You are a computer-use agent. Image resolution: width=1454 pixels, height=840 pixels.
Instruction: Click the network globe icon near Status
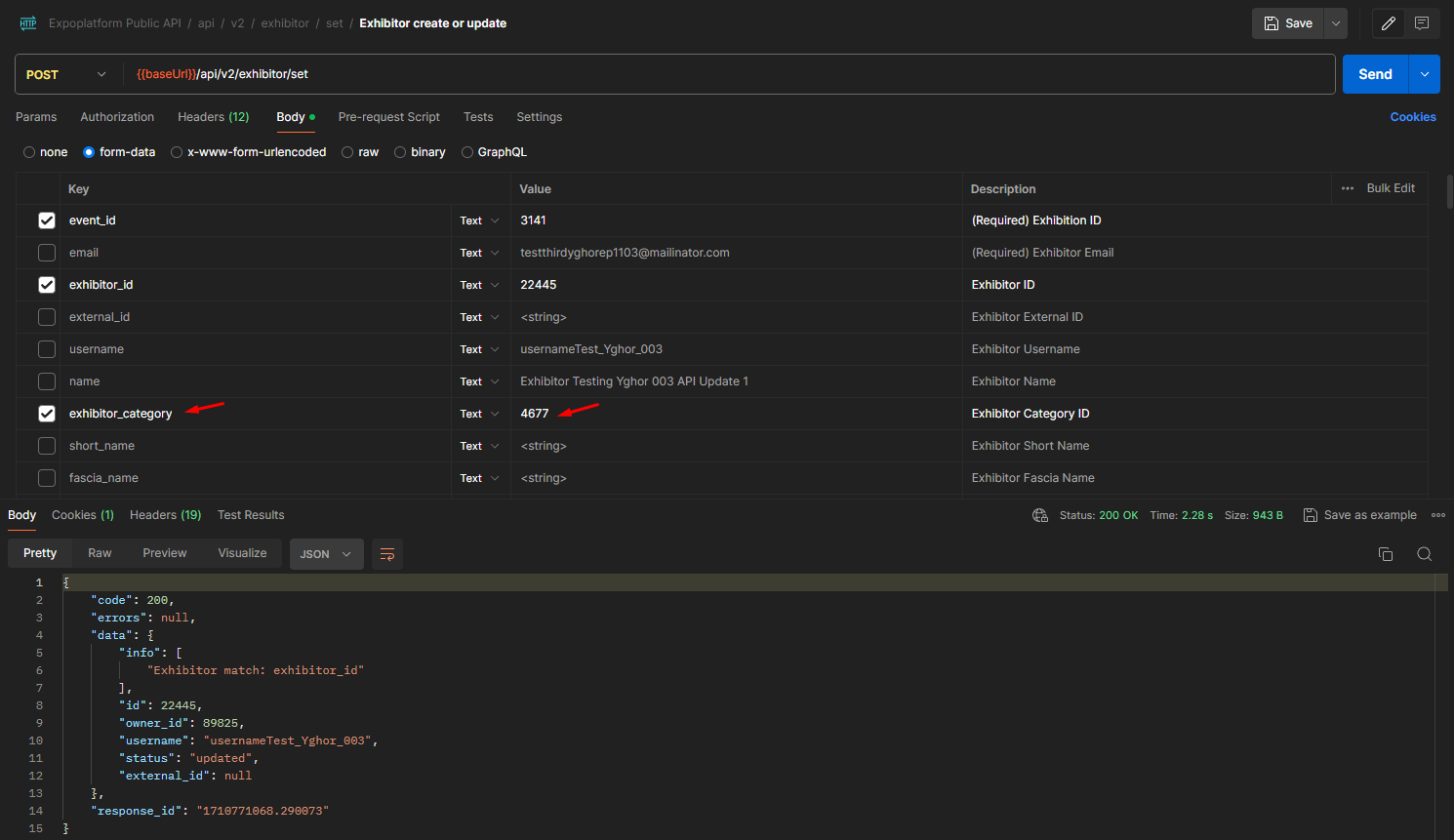[x=1040, y=515]
